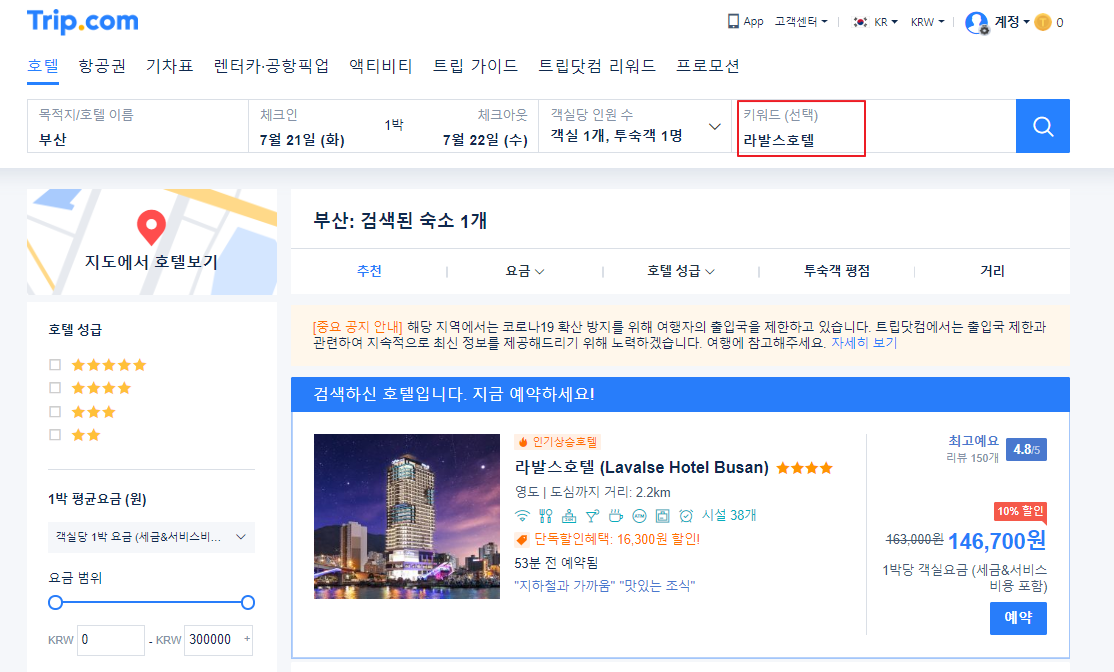The height and width of the screenshot is (672, 1114).
Task: Select the 렌터카·공항픽업 tab
Action: click(x=271, y=66)
